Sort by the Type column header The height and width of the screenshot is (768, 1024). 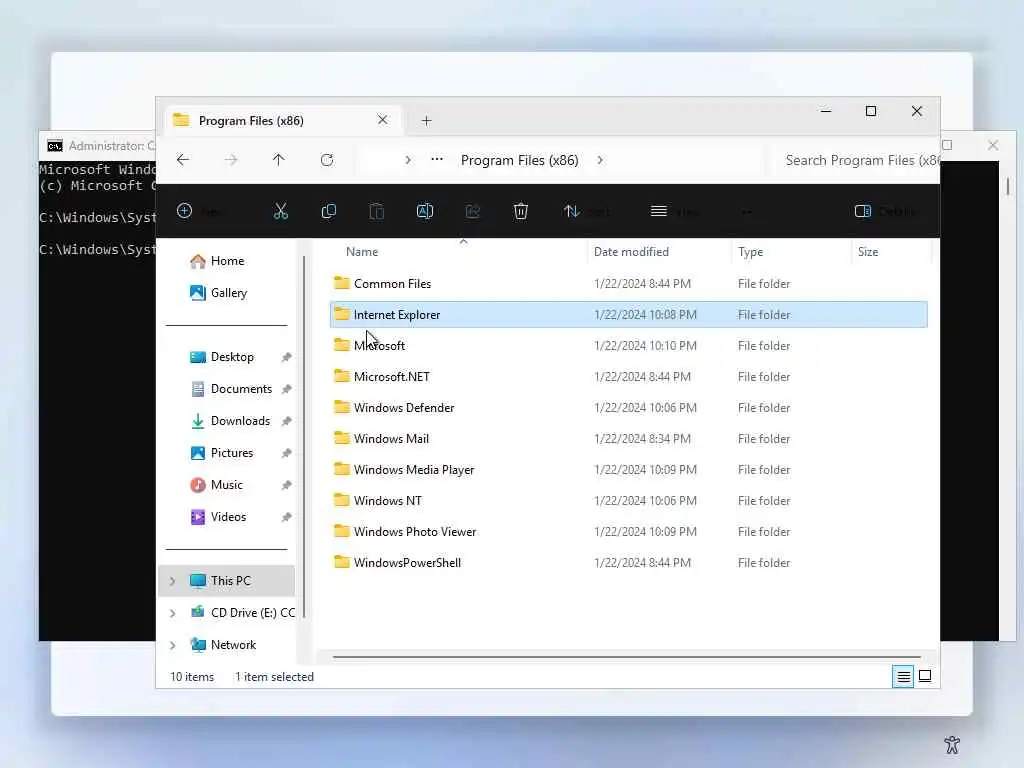750,251
